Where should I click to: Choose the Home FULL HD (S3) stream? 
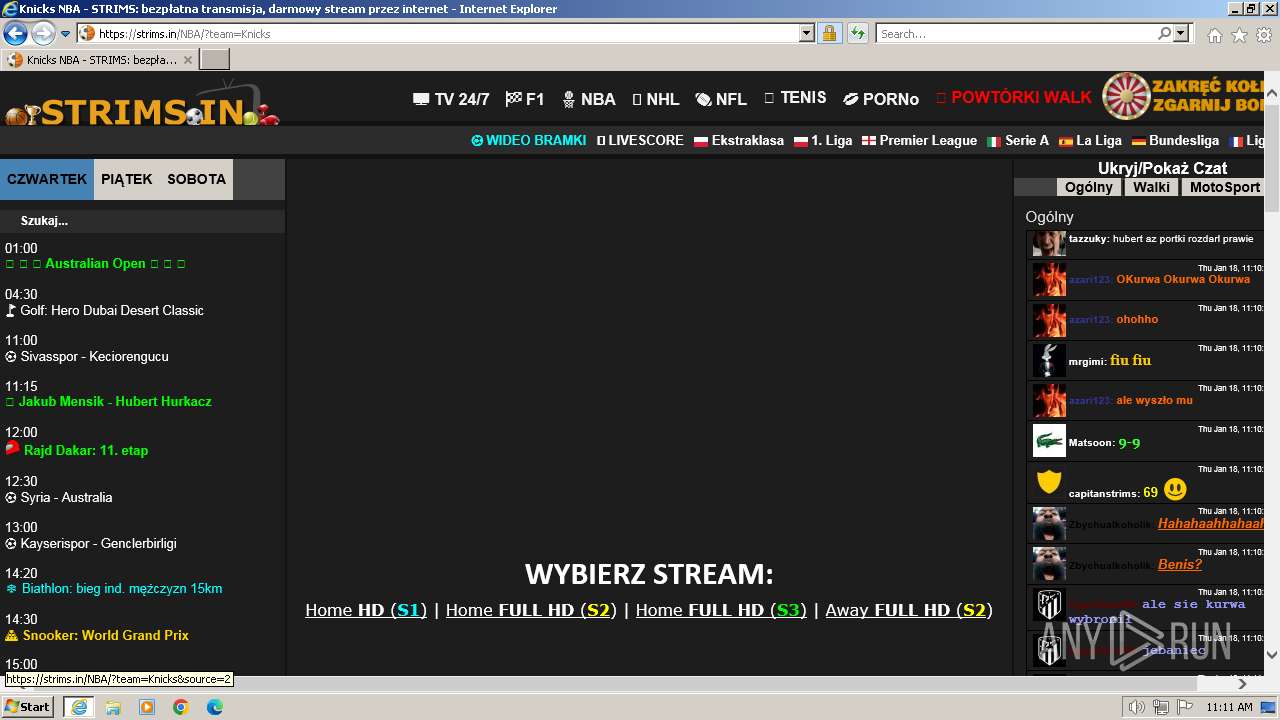721,610
